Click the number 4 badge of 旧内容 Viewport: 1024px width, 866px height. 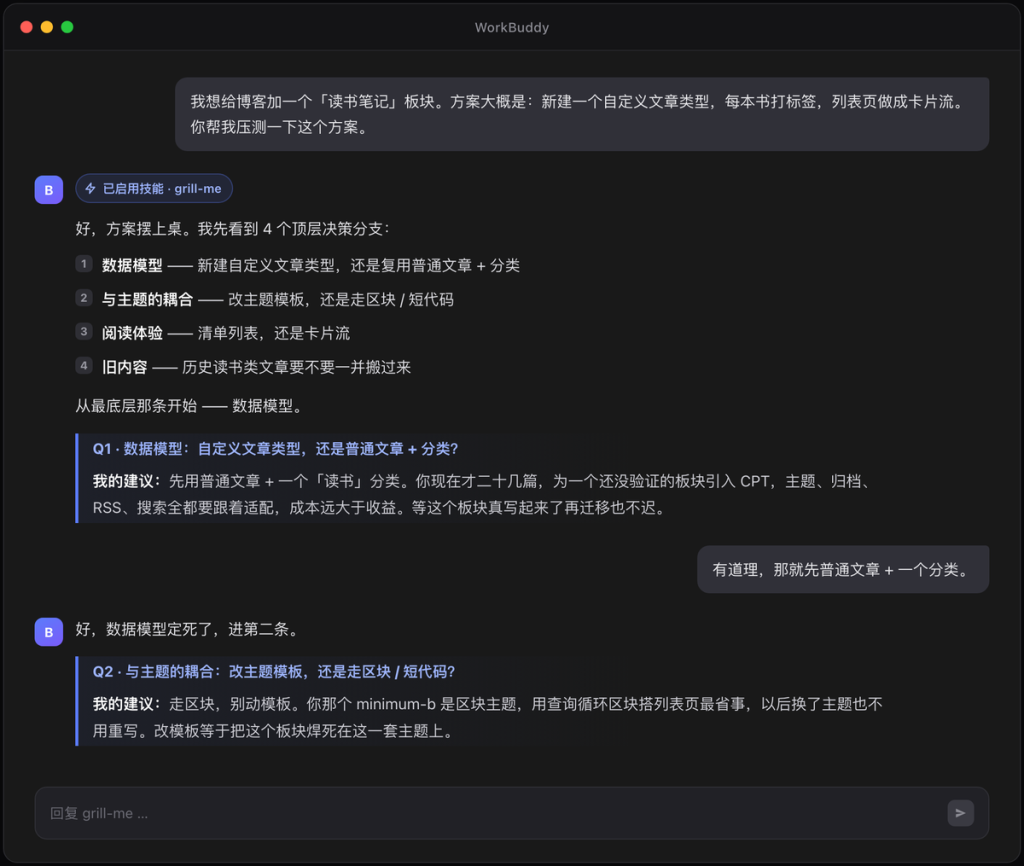(x=84, y=366)
